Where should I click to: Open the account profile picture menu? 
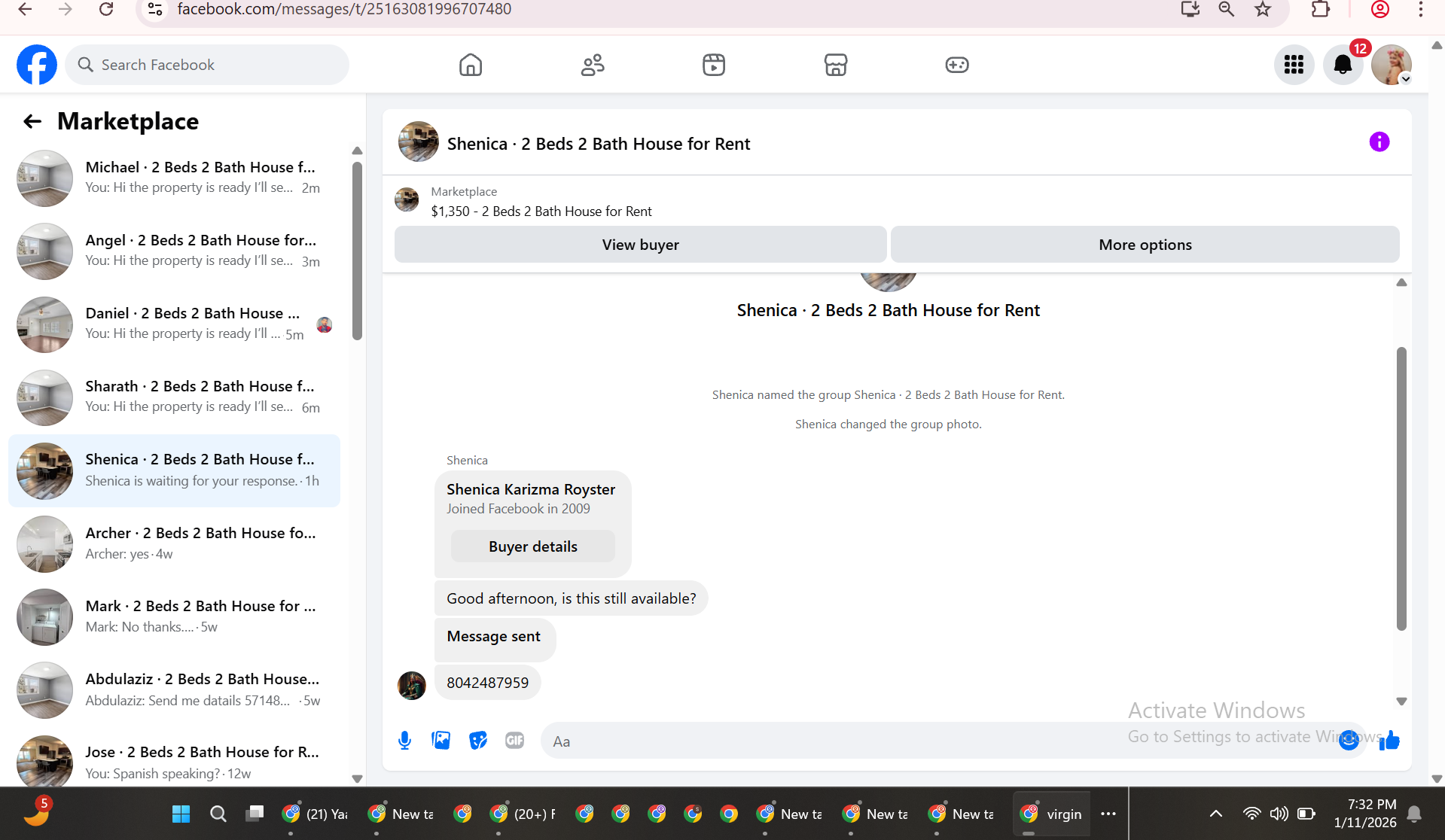coord(1391,65)
